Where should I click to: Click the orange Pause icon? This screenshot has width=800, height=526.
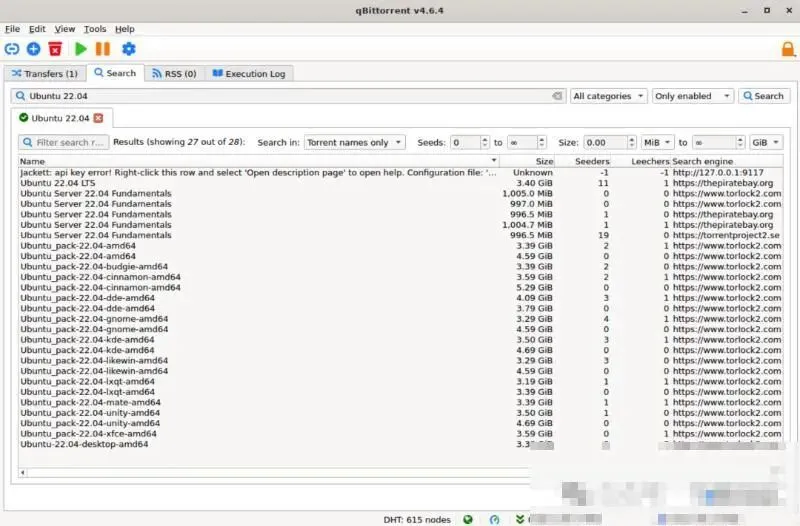point(103,49)
